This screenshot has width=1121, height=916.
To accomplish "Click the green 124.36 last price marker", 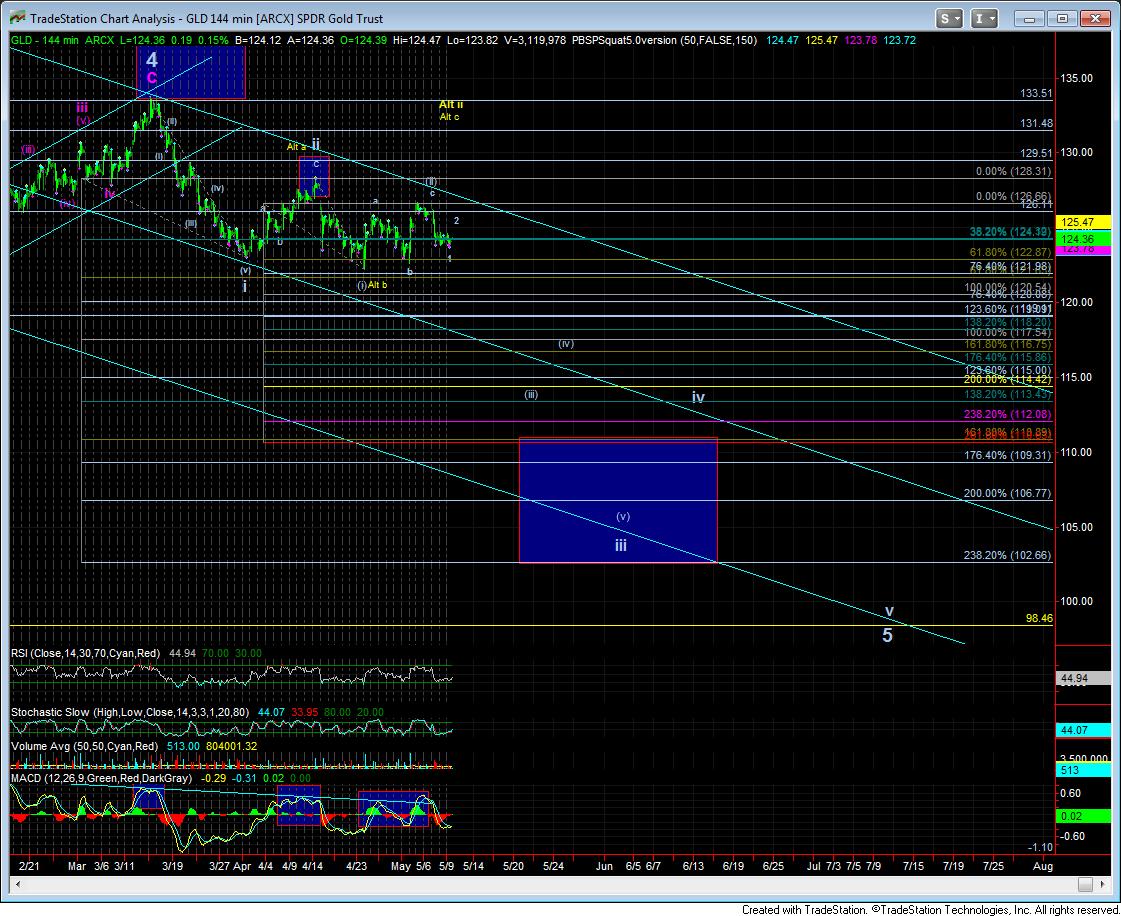I will click(x=1083, y=239).
